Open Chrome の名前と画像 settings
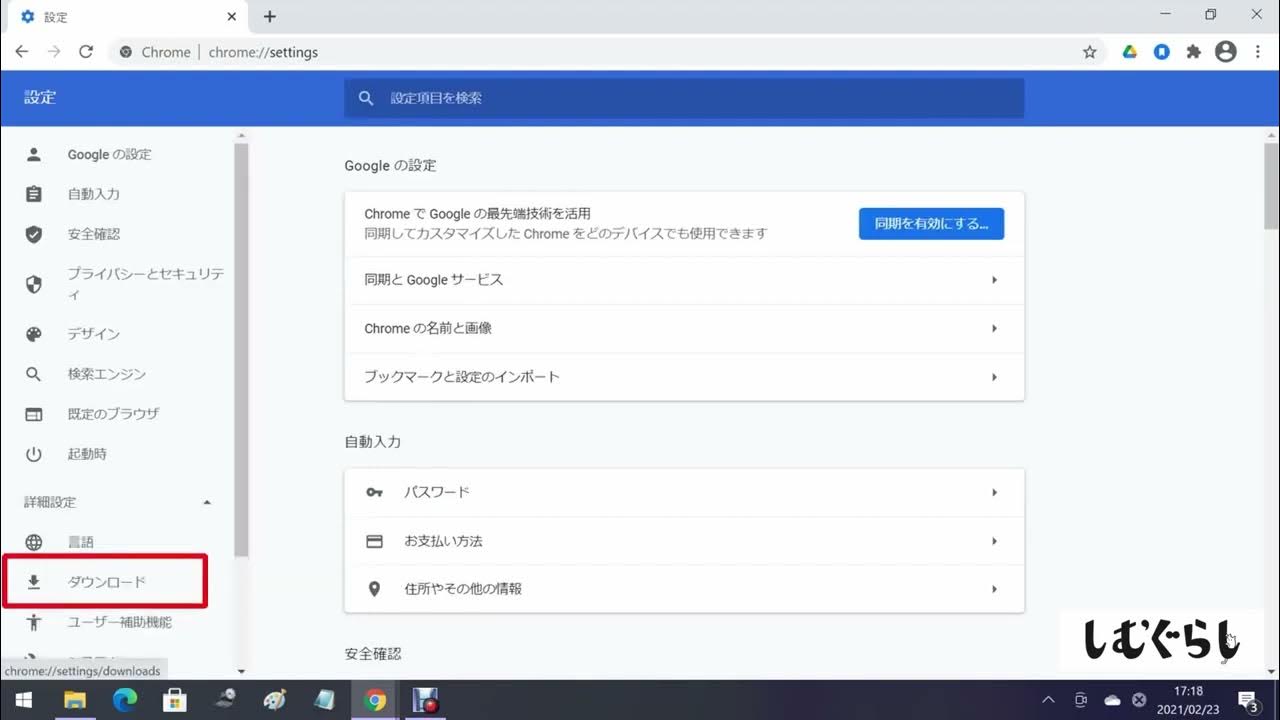This screenshot has height=720, width=1280. pos(684,328)
